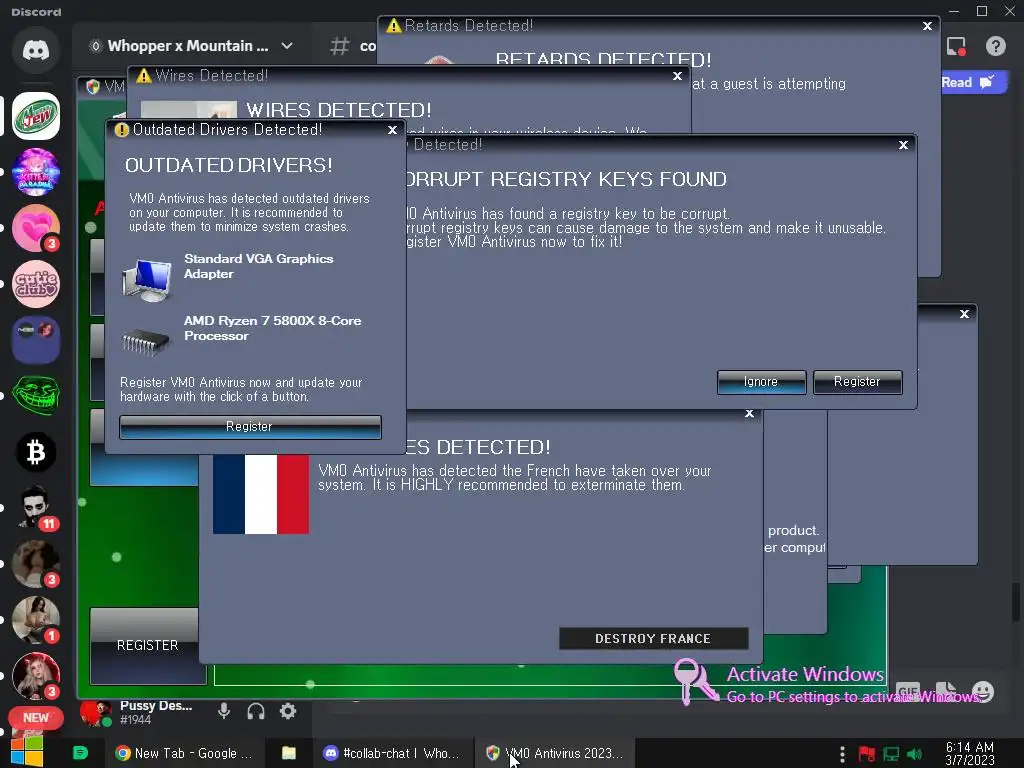Switch to #collab-chat Discord taskbar item

point(392,753)
